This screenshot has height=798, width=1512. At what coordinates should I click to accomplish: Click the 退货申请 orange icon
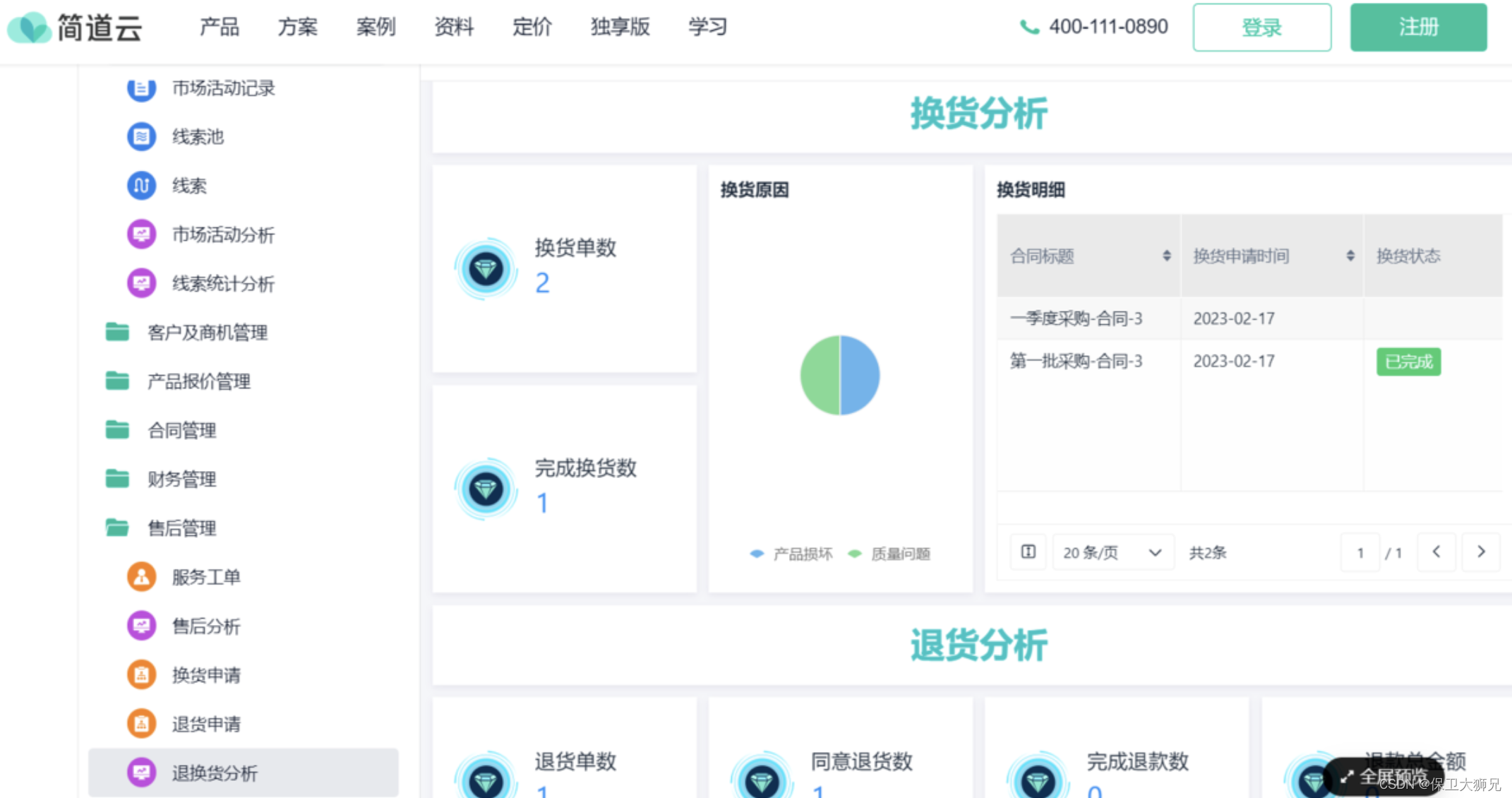pyautogui.click(x=141, y=724)
